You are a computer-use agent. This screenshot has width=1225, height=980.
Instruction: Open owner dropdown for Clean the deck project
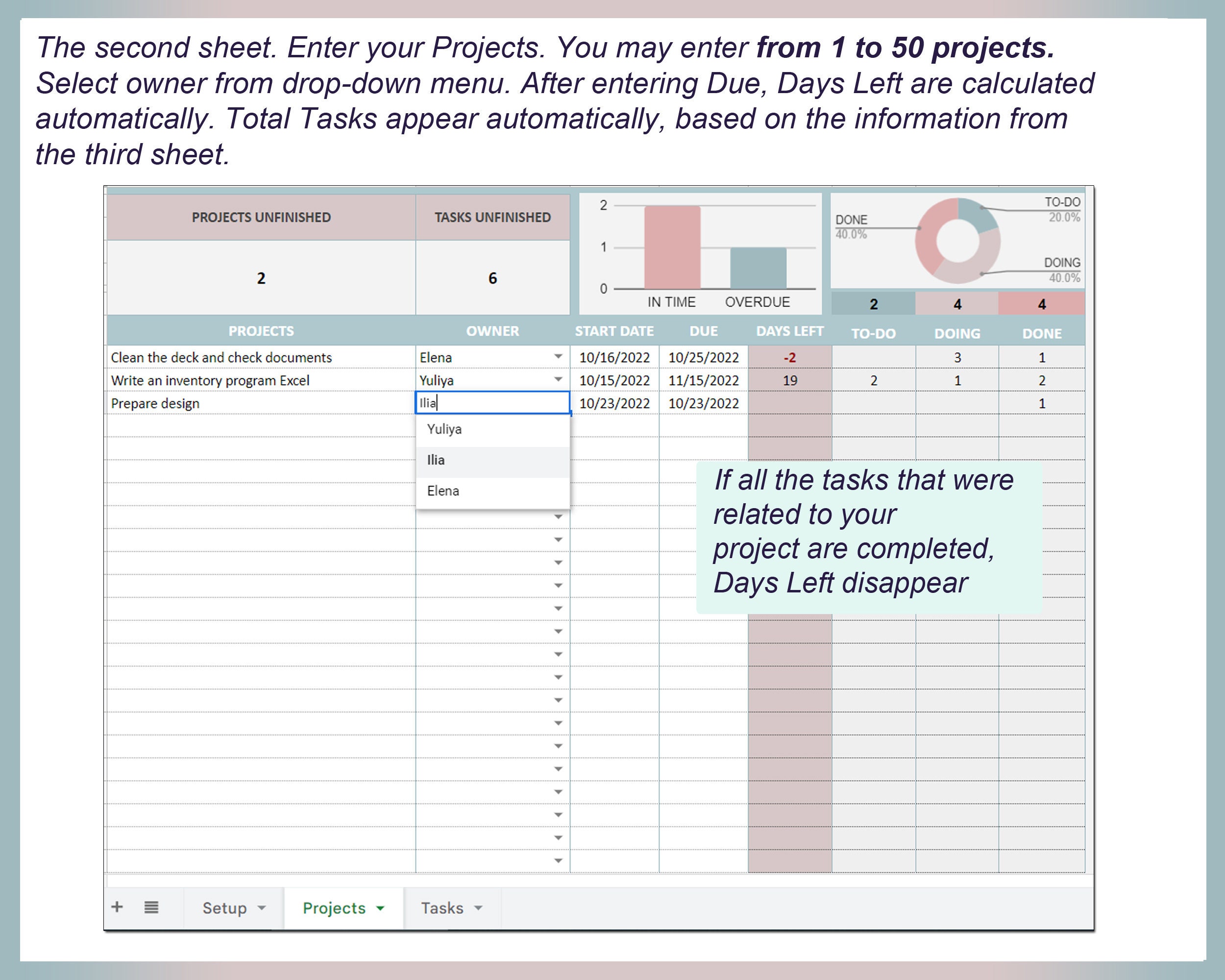point(559,357)
